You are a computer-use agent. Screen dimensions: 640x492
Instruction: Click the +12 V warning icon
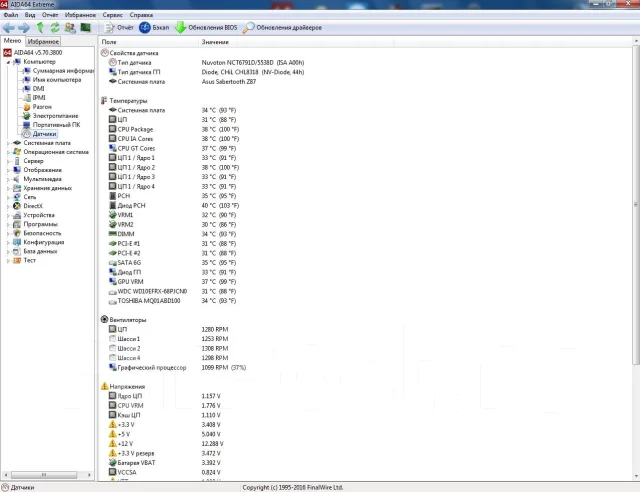pyautogui.click(x=113, y=443)
